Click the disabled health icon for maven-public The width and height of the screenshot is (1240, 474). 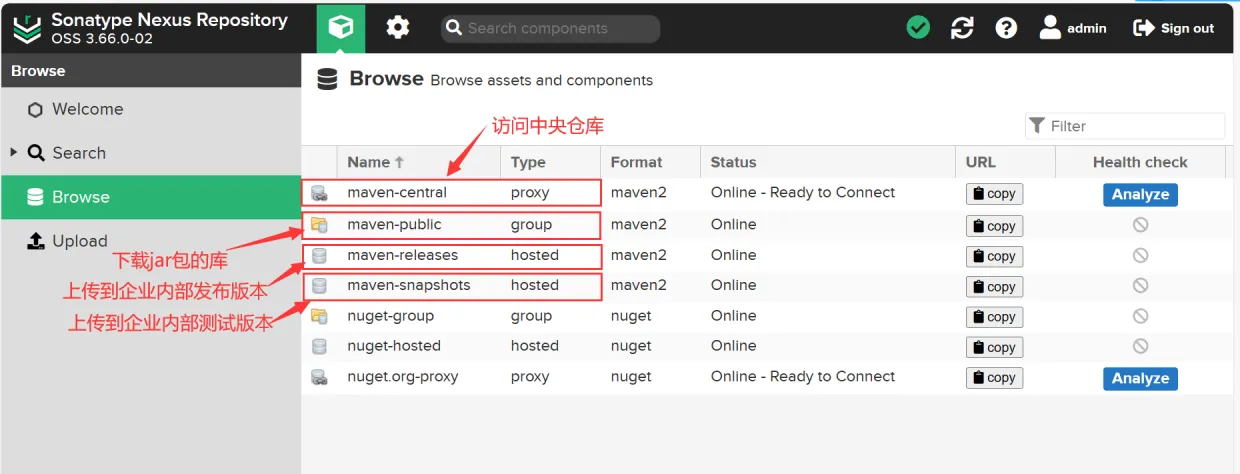click(1140, 225)
